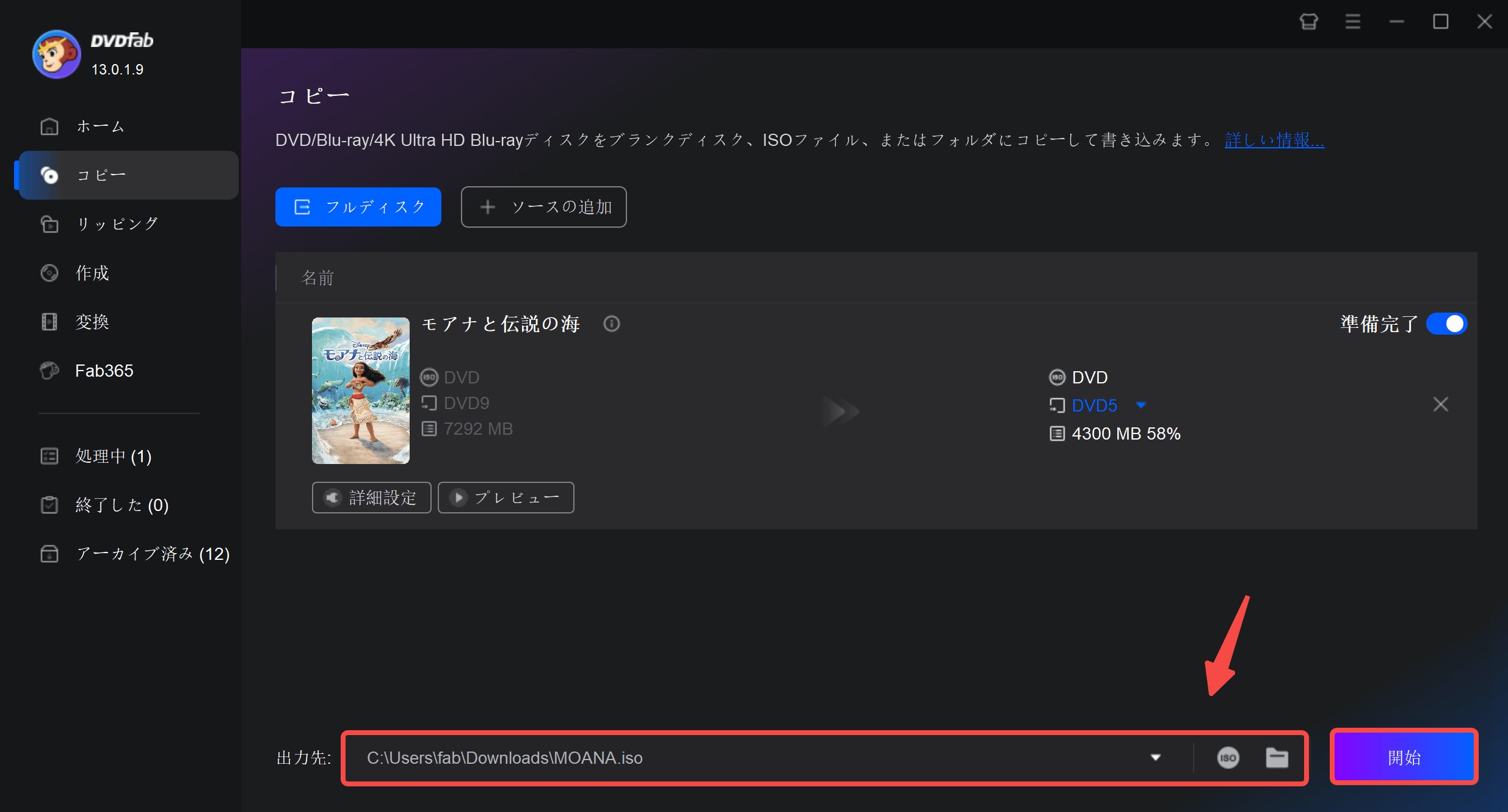Viewport: 1508px width, 812px height.
Task: Click the version 13.0.1.9 label
Action: click(117, 70)
